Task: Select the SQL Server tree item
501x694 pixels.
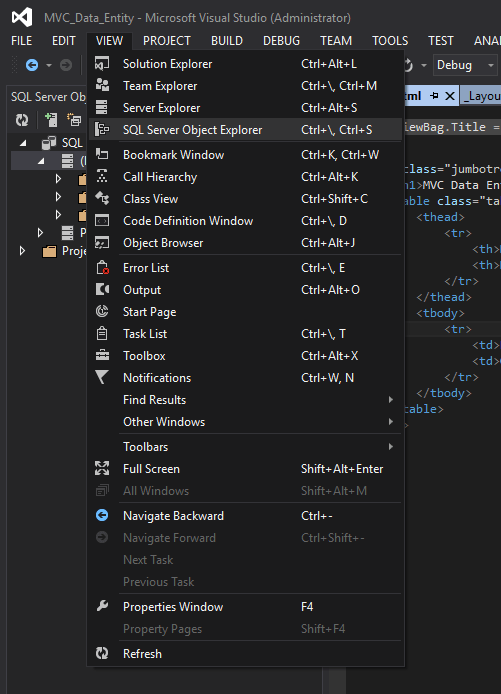Action: [72, 143]
